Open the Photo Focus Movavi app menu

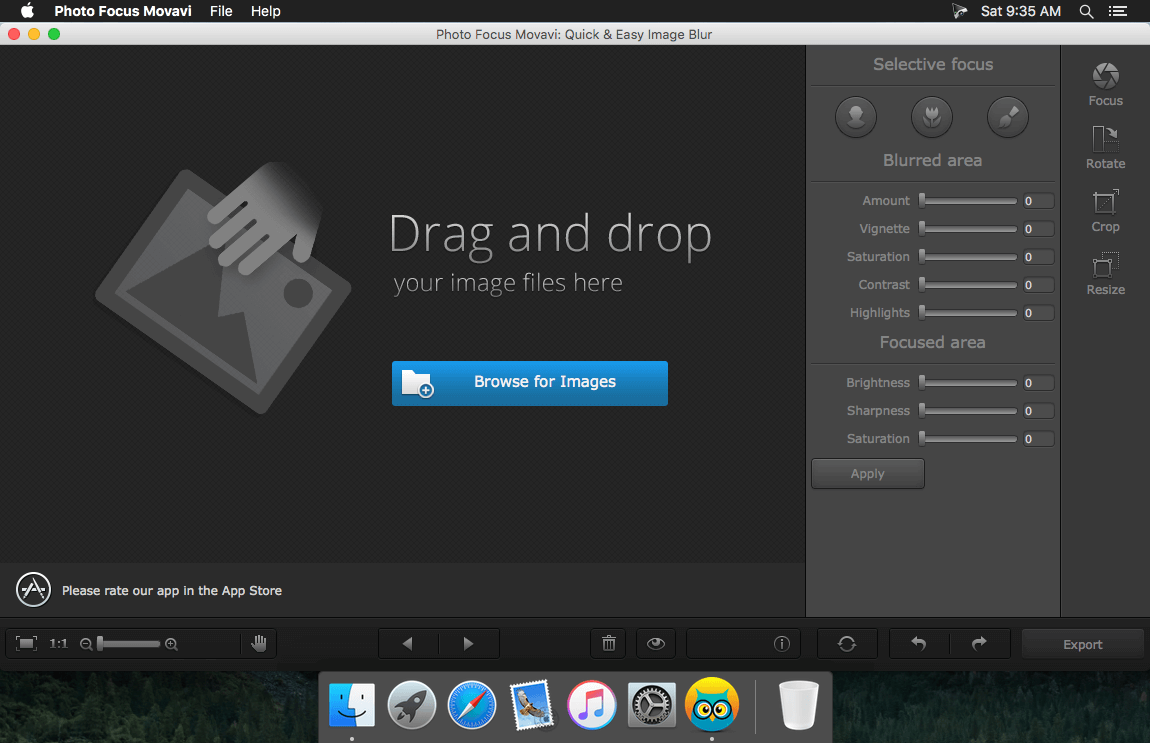(122, 11)
